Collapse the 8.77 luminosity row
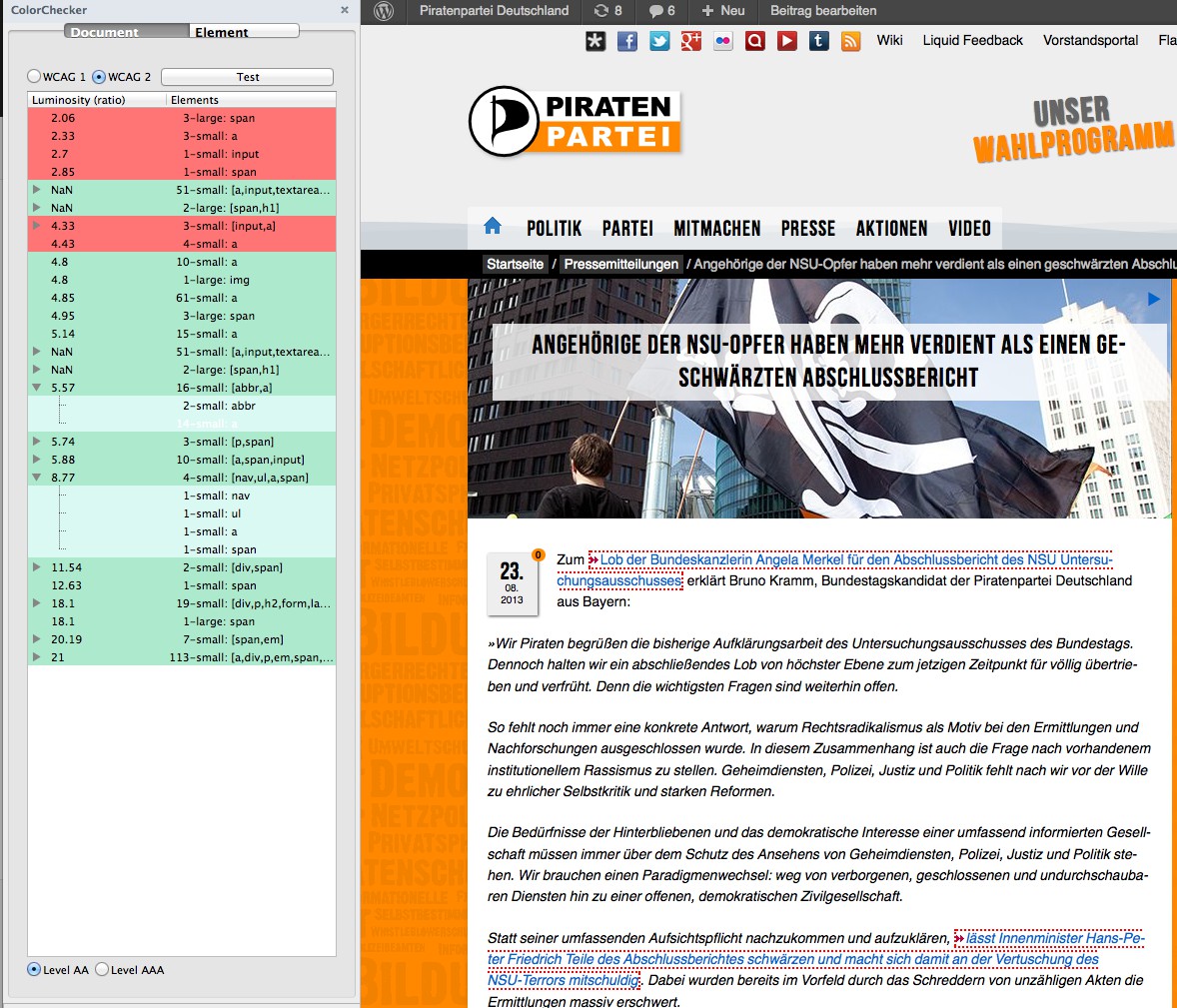Screen dimensions: 1177x1008 [37, 478]
